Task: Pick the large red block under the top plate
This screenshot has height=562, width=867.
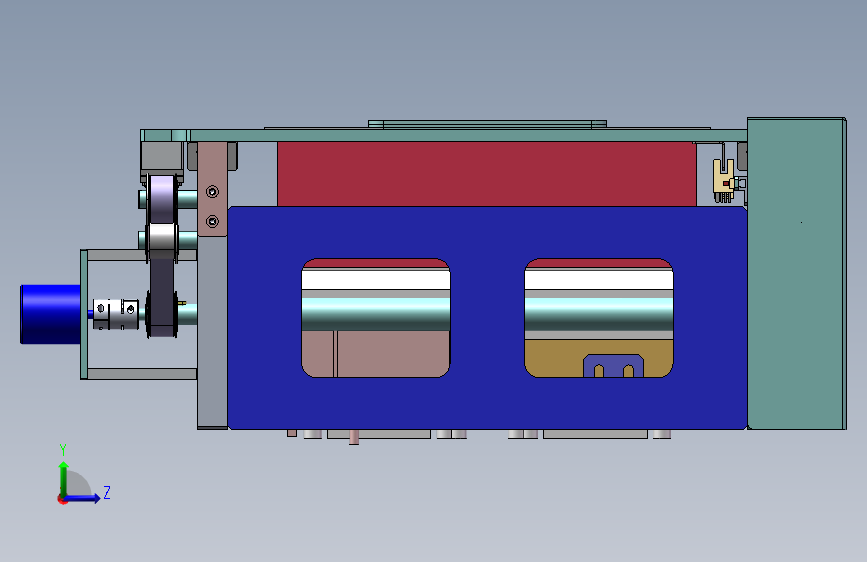Action: pos(487,174)
